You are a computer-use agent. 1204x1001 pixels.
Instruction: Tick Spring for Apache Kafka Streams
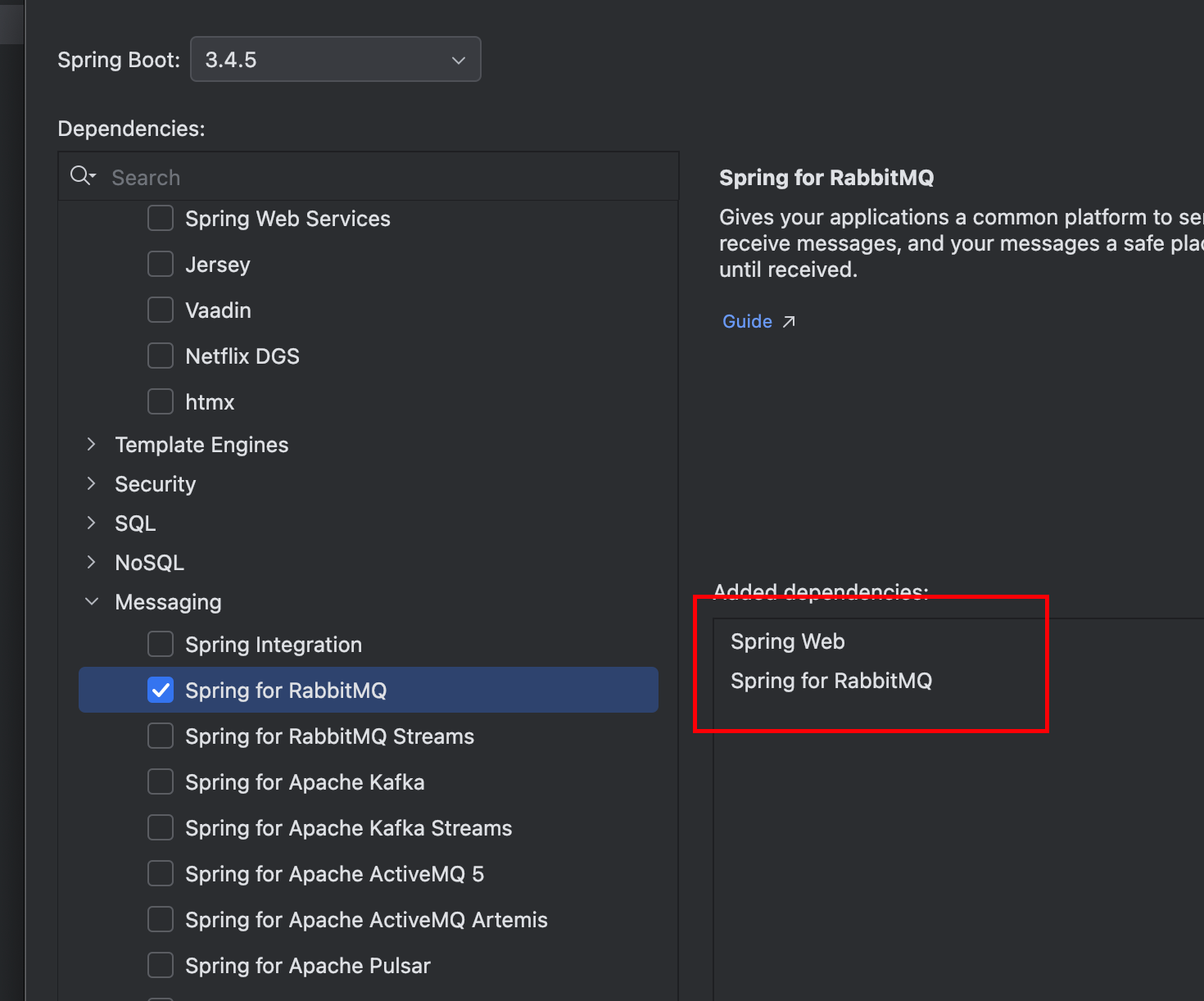coord(161,827)
